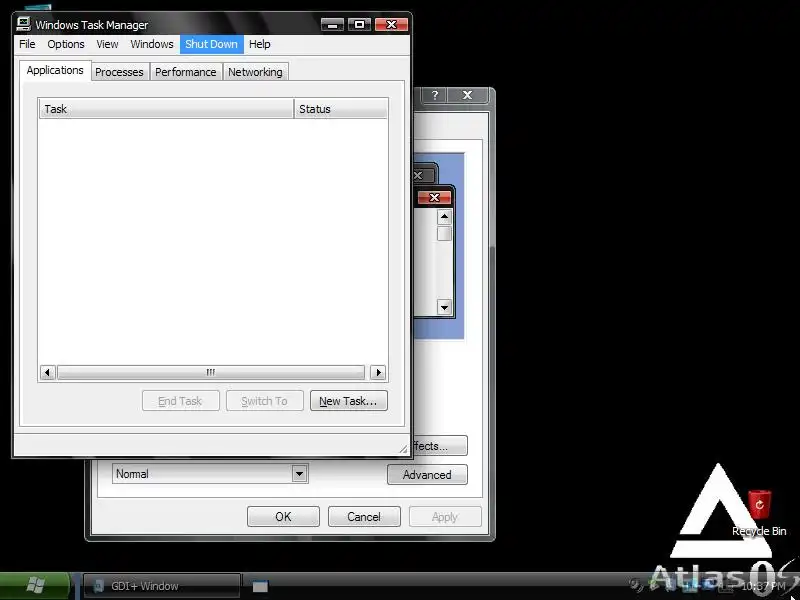The image size is (800, 600).
Task: Click the help question mark in background dialog
Action: [435, 95]
